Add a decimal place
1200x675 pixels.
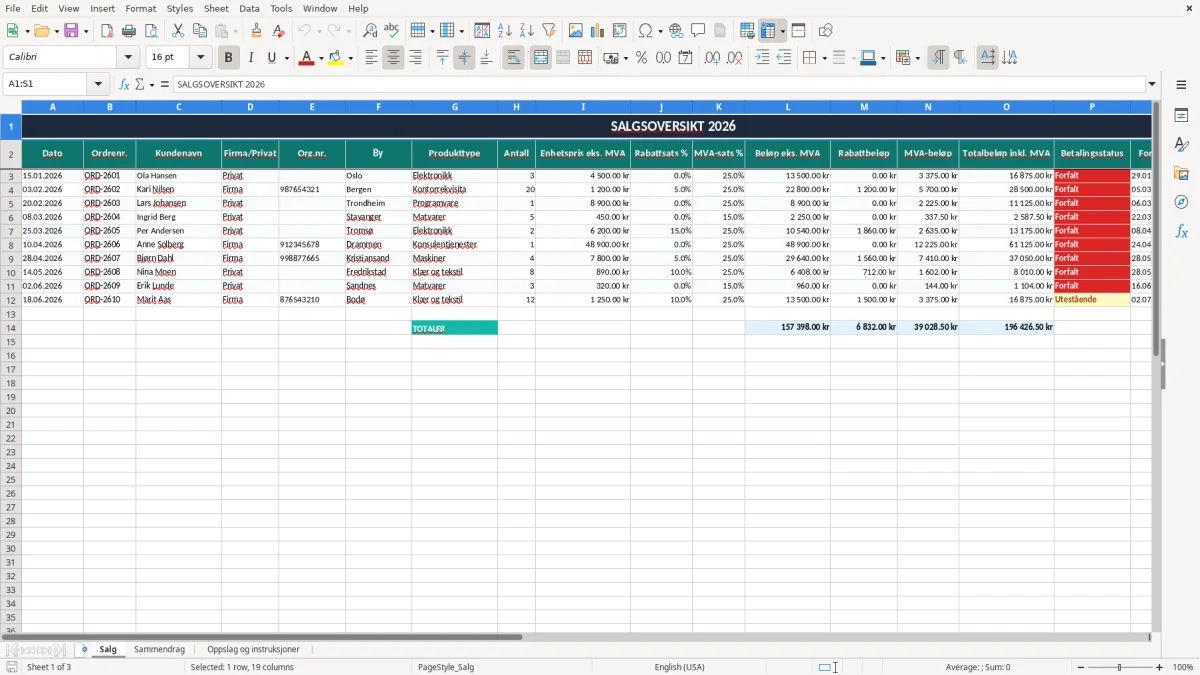(x=712, y=58)
